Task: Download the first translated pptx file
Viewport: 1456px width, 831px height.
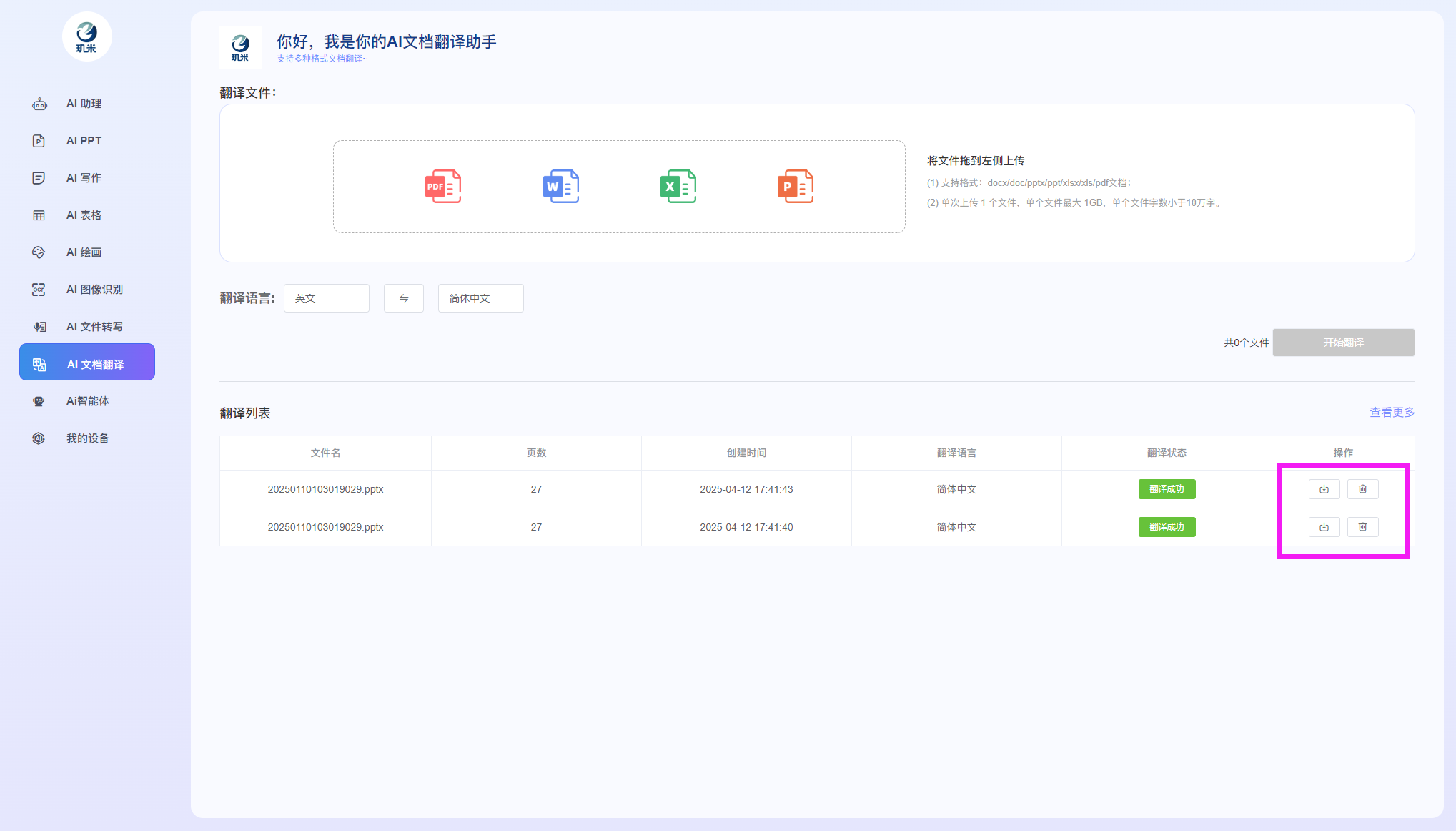Action: click(x=1324, y=489)
